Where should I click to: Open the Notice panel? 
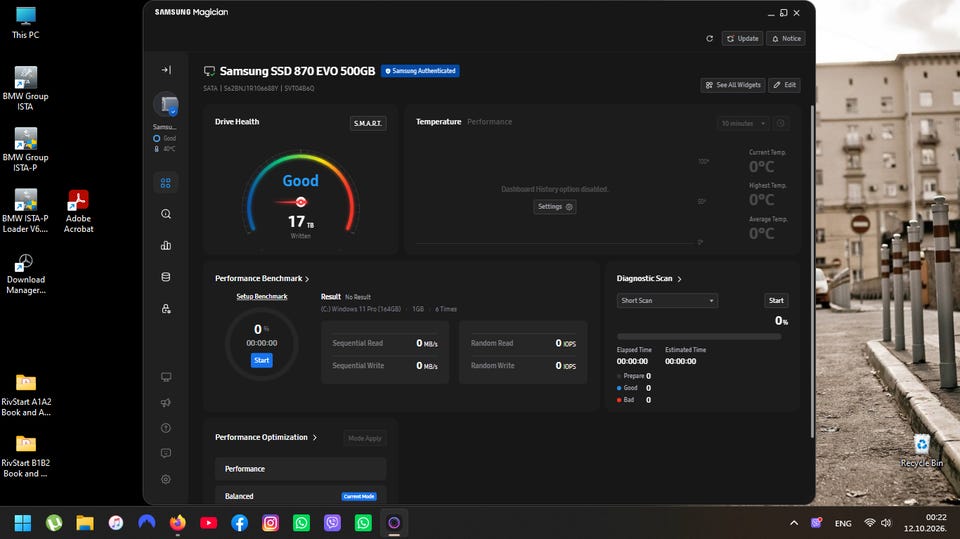(x=786, y=39)
